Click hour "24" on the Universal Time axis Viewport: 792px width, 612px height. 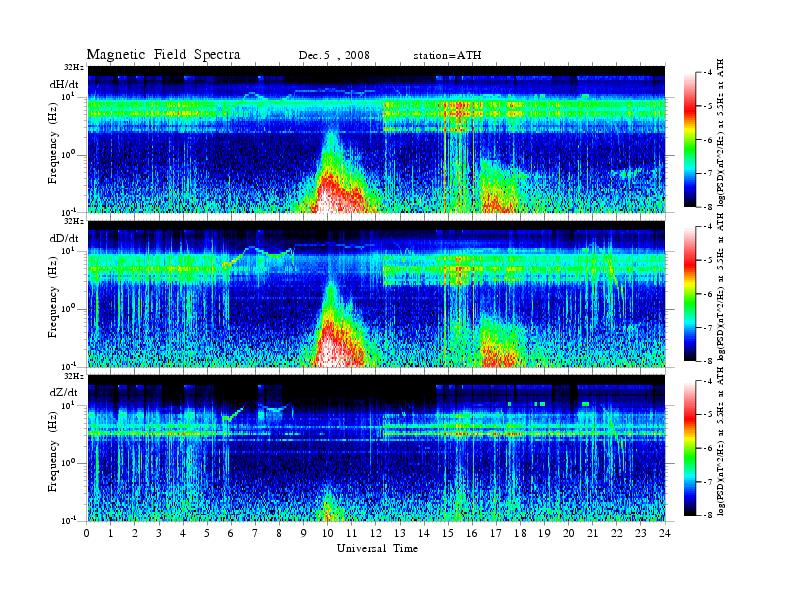(665, 533)
